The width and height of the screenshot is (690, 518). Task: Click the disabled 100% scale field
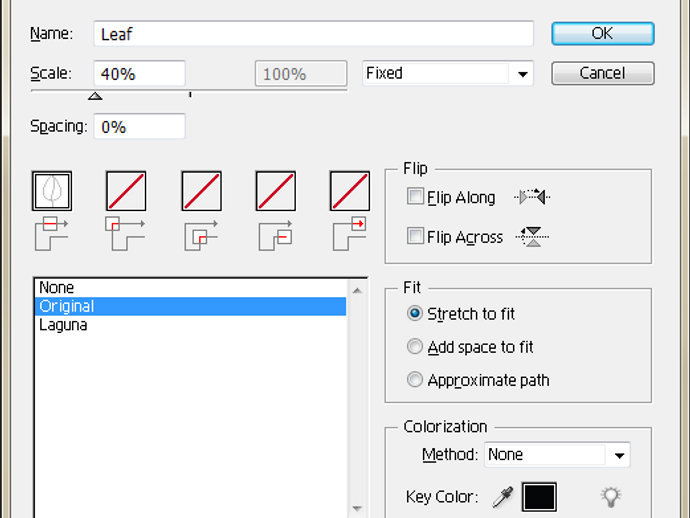click(301, 73)
